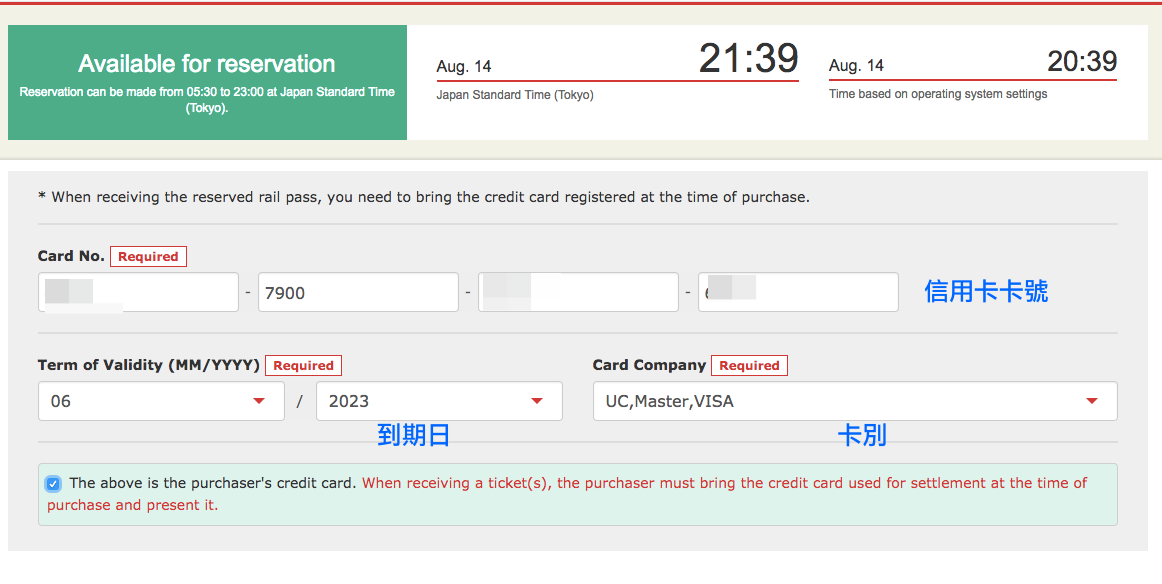Click the Term of Validity (MM/YYYY) label
1162x584 pixels.
click(x=149, y=365)
